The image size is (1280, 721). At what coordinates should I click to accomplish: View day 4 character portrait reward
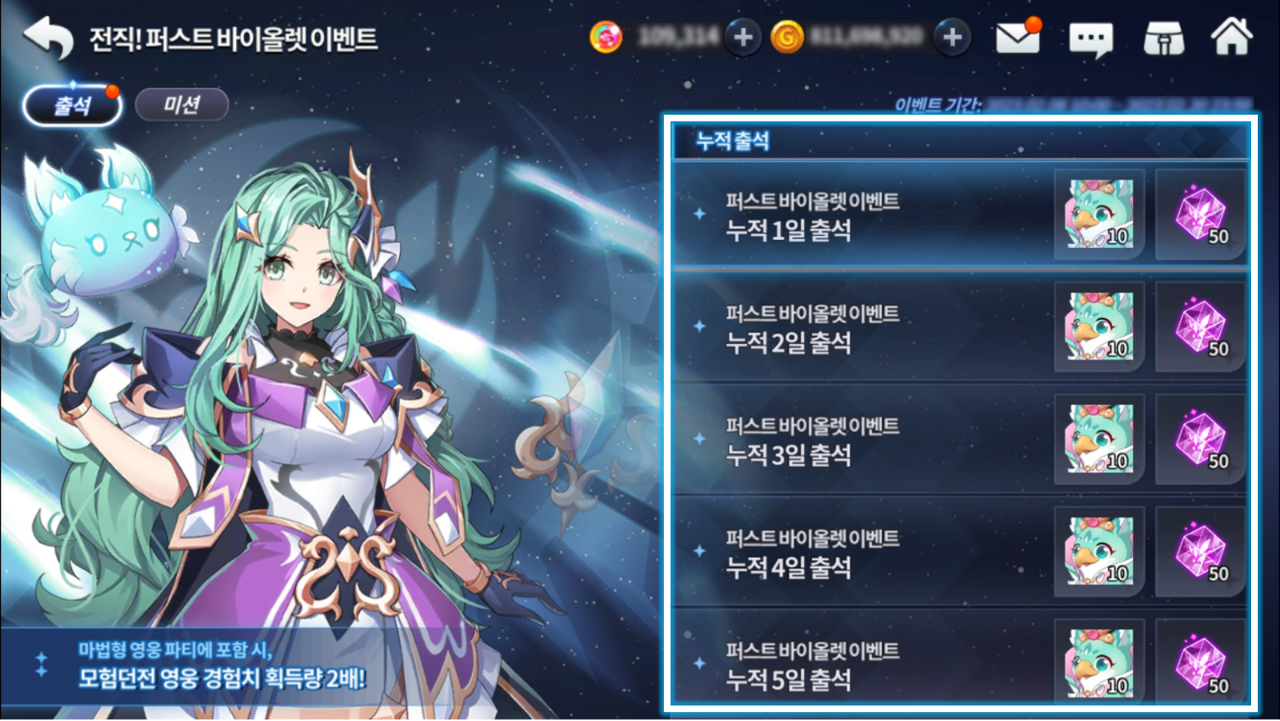[1100, 551]
